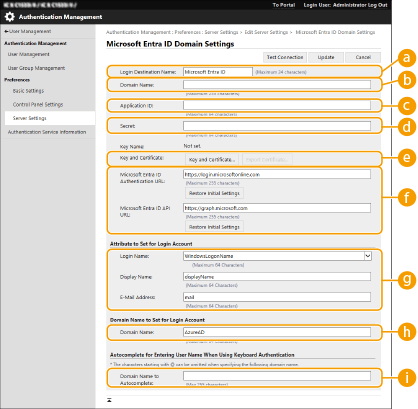The image size is (418, 409).
Task: Go to Control Panel Settings
Action: (x=38, y=104)
